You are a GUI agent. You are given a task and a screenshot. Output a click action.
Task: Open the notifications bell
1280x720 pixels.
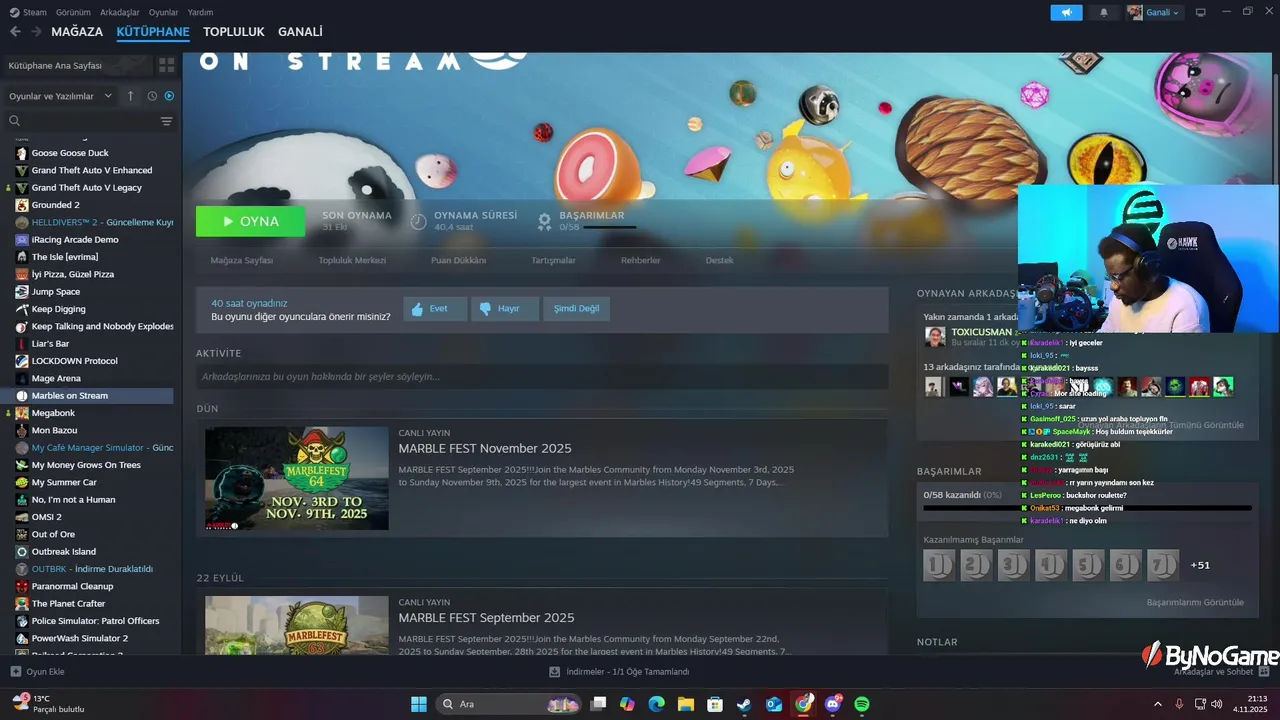click(x=1104, y=12)
